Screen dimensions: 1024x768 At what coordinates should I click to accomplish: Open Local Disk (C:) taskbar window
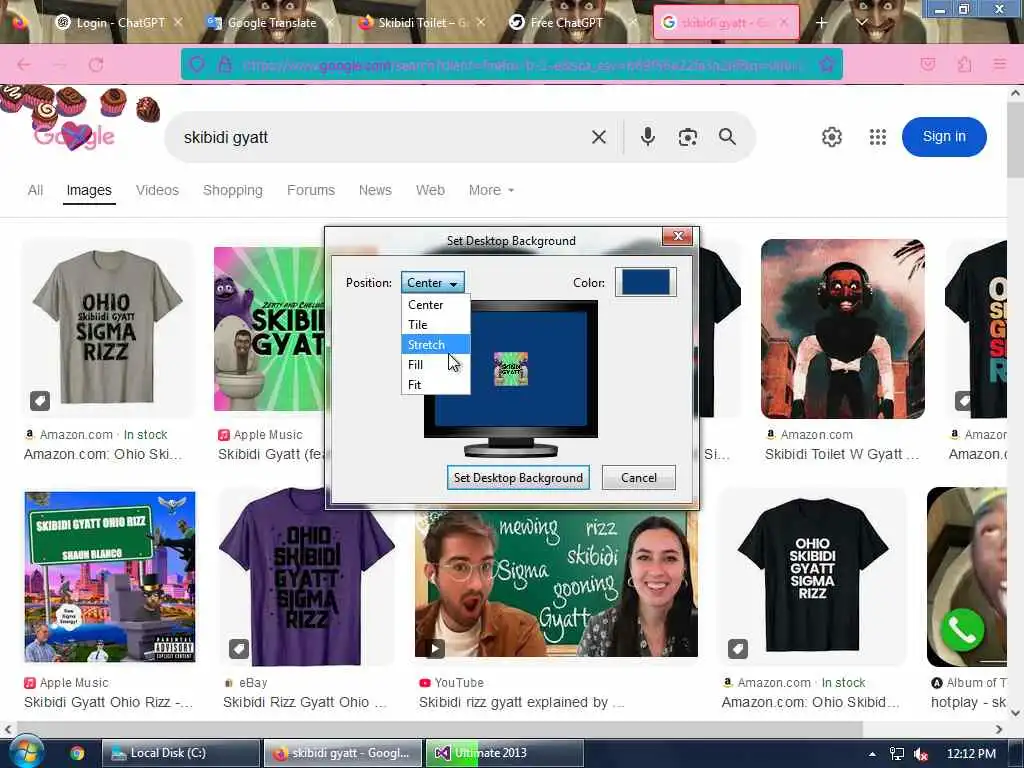181,753
